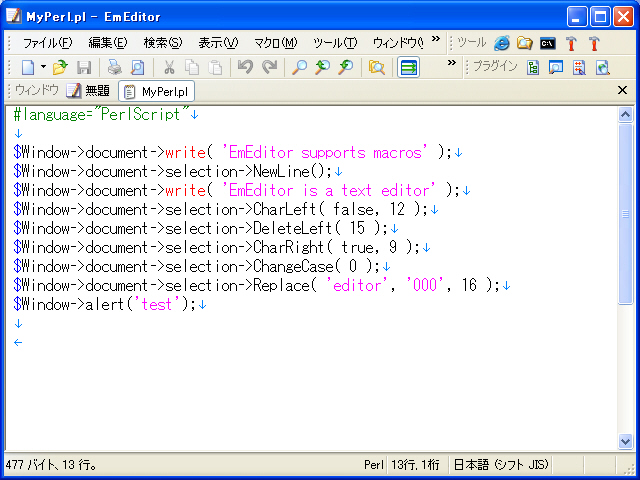
Task: Click the Open folder icon
Action: pyautogui.click(x=60, y=67)
